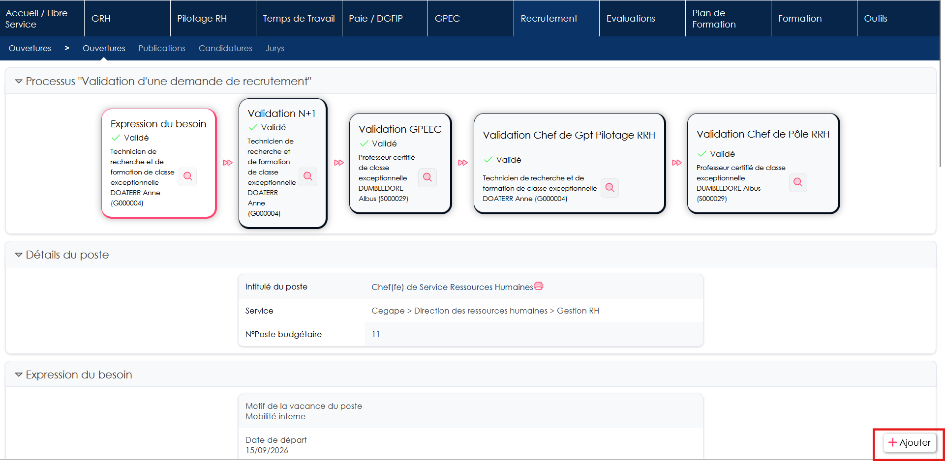
Task: Open the Plan de Formation menu
Action: pyautogui.click(x=728, y=19)
